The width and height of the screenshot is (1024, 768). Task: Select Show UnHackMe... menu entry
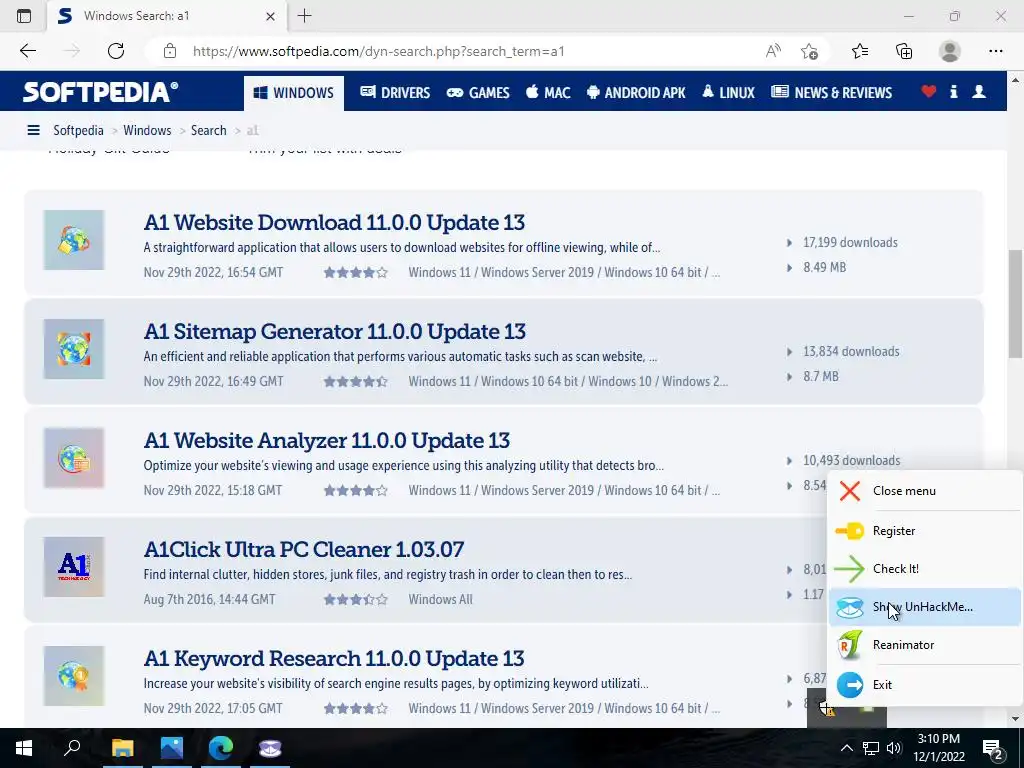pyautogui.click(x=925, y=607)
